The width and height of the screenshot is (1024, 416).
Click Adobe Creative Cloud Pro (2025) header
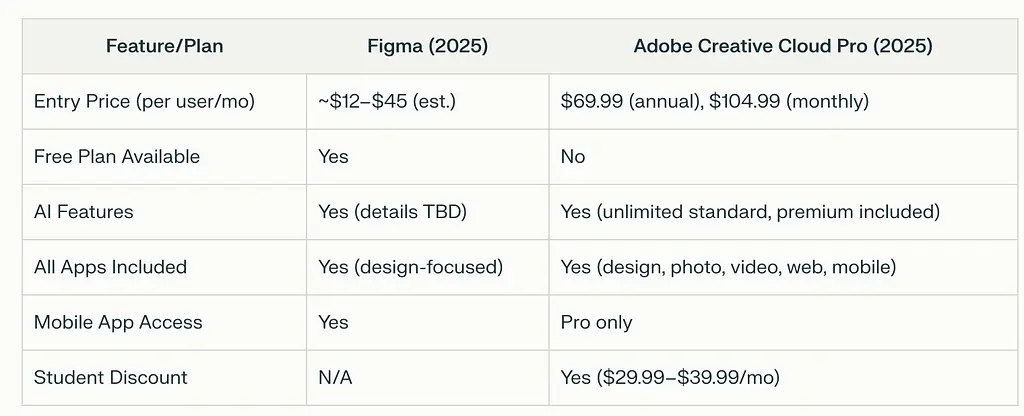pyautogui.click(x=785, y=46)
